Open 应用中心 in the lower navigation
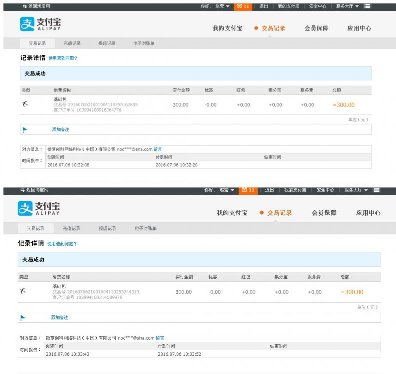396x374 pixels. (x=368, y=213)
